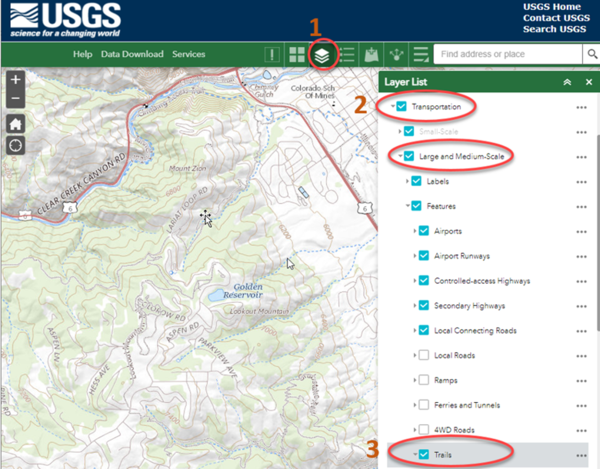600x469 pixels.
Task: Uncheck the Airports layer checkbox
Action: [424, 231]
